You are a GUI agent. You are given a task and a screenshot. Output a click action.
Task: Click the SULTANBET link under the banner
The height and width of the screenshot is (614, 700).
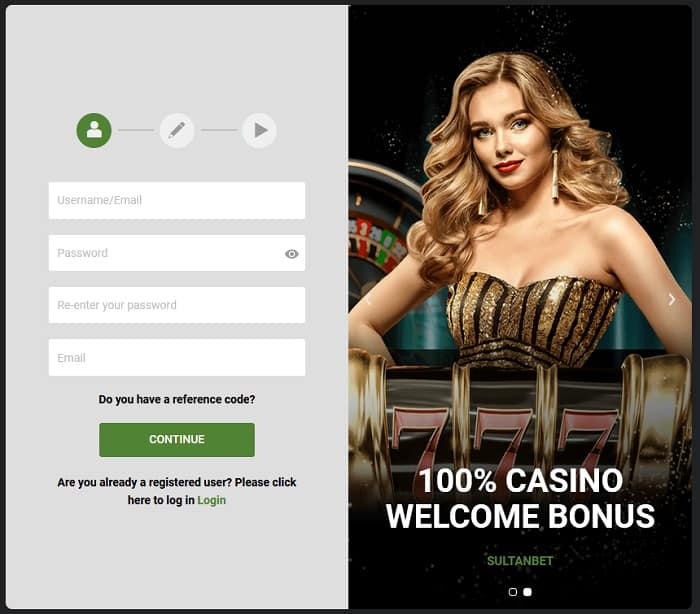point(520,561)
